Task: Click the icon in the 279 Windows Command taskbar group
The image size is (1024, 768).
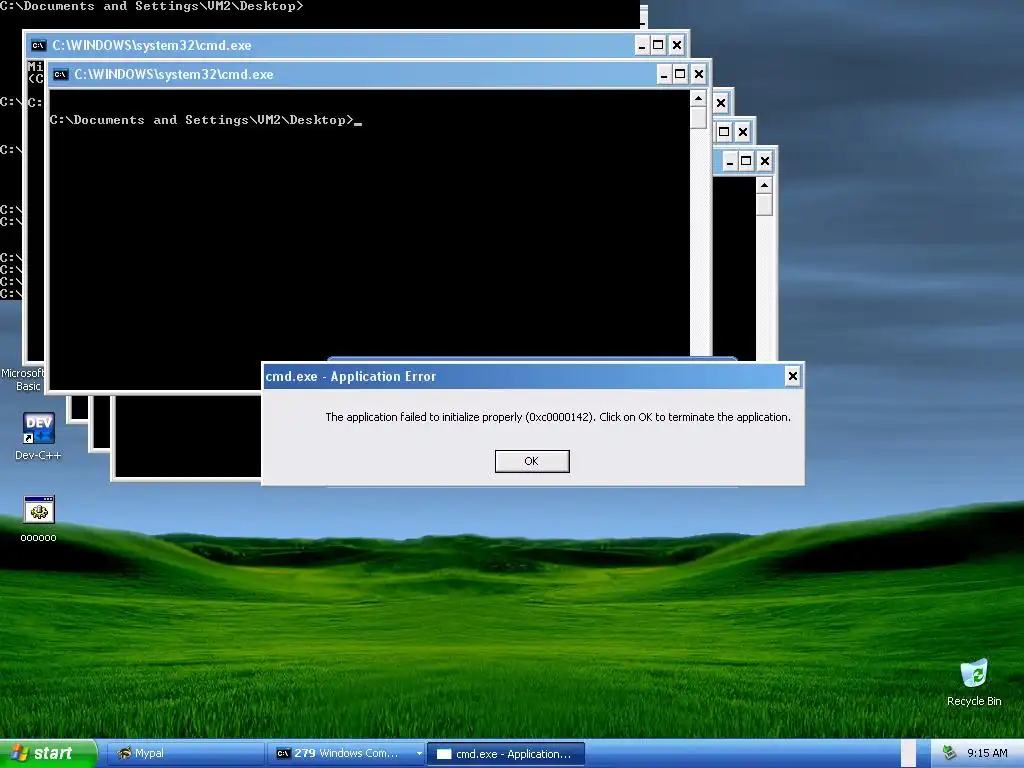Action: (x=283, y=754)
